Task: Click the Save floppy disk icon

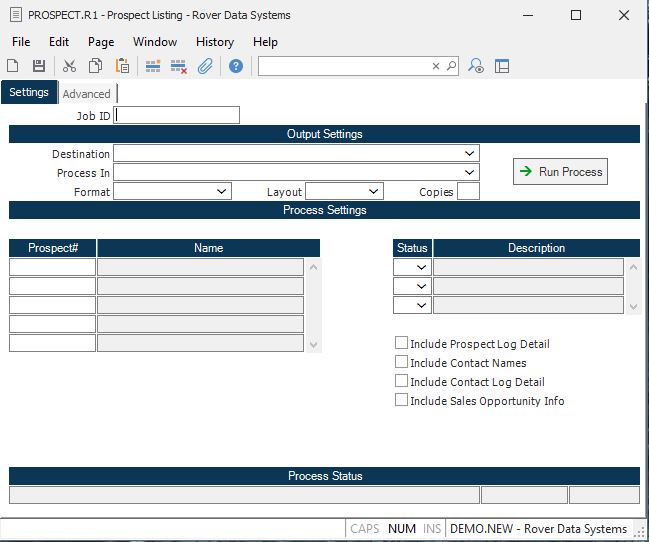Action: point(39,66)
